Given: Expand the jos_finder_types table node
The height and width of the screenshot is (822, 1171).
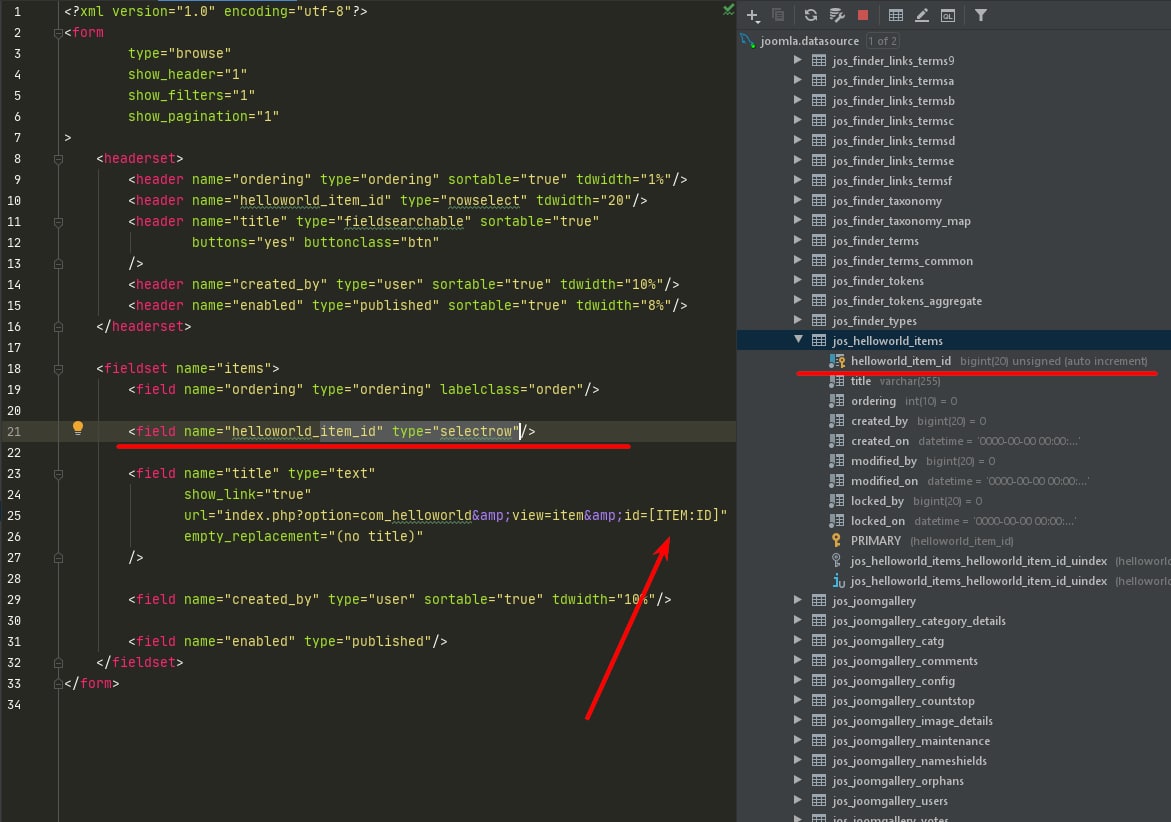Looking at the screenshot, I should coord(798,320).
